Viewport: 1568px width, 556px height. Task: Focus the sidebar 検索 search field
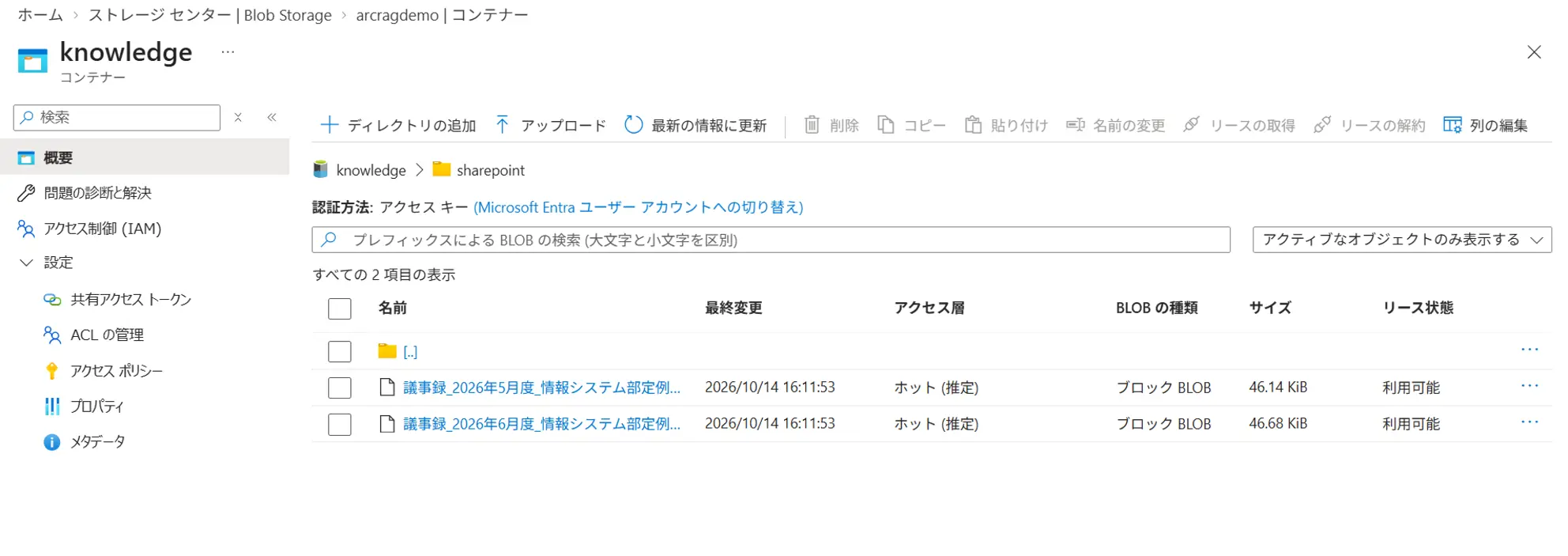[117, 117]
